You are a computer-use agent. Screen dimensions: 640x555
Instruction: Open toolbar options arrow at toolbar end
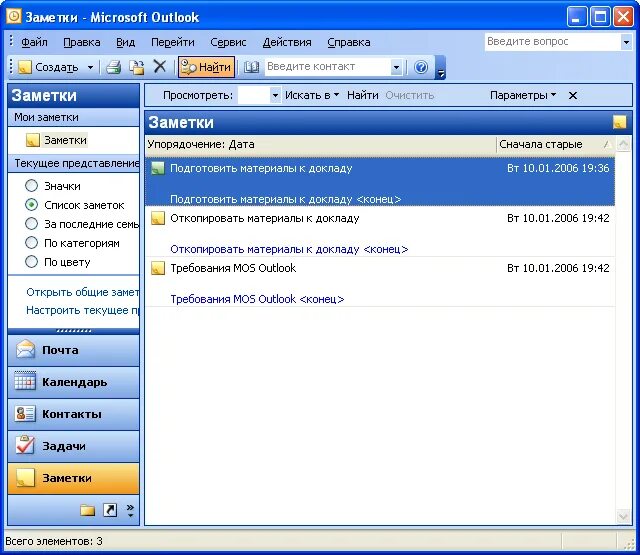click(440, 67)
